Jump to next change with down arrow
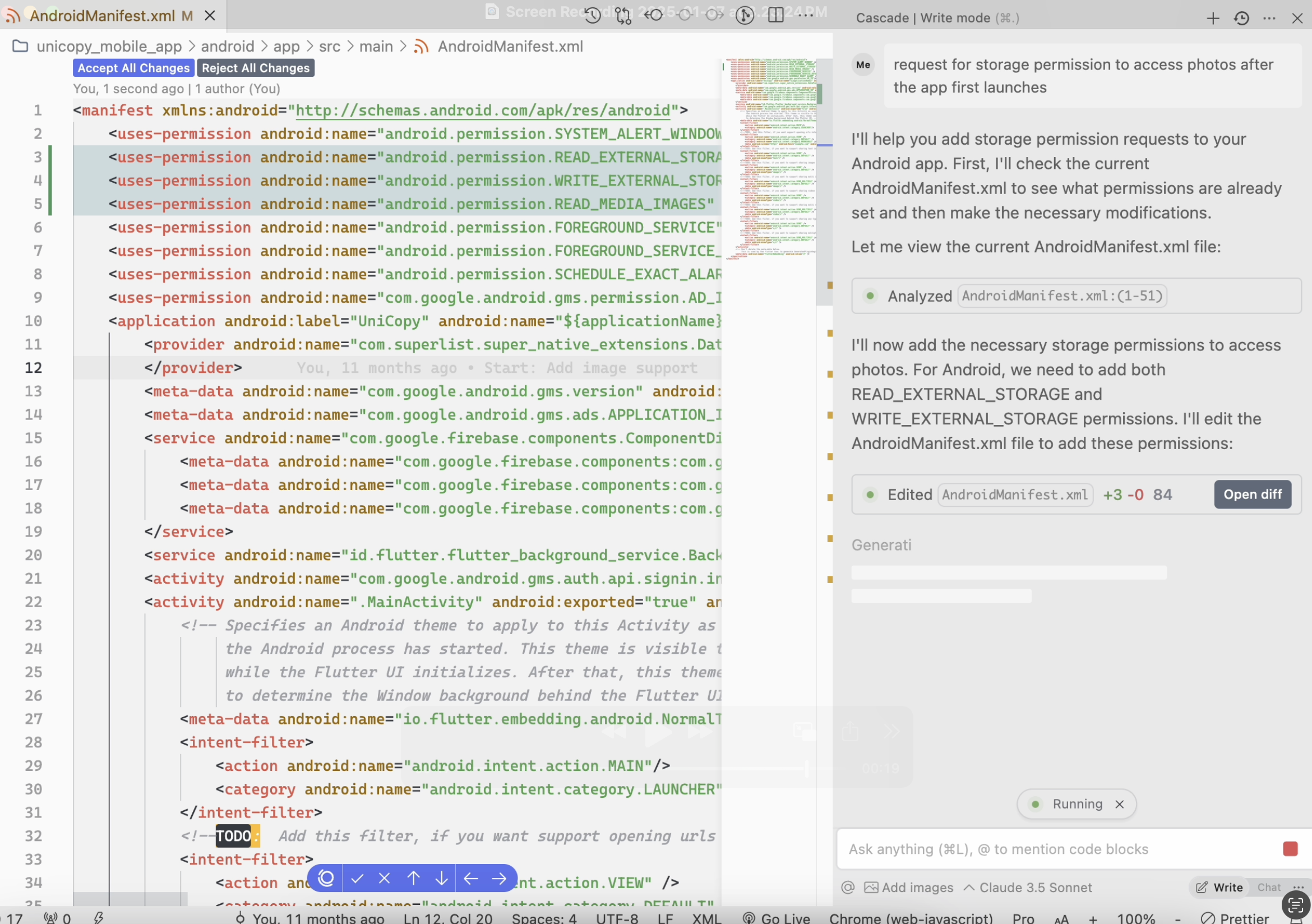The image size is (1312, 924). 442,877
